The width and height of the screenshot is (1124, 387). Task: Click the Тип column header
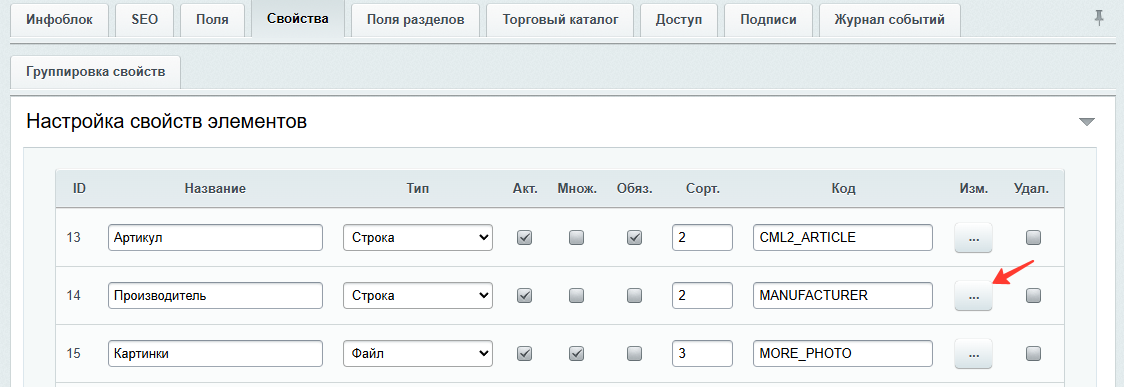pyautogui.click(x=418, y=189)
